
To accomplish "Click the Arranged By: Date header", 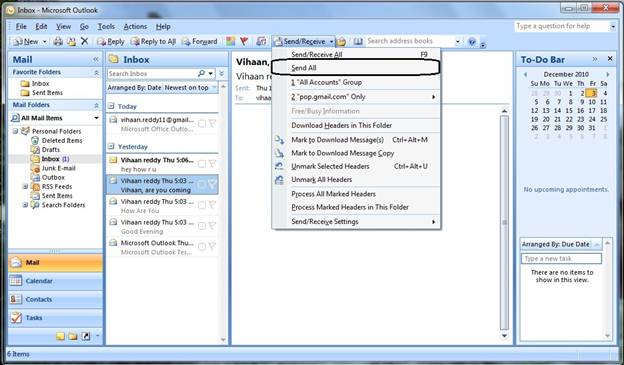I will [134, 88].
